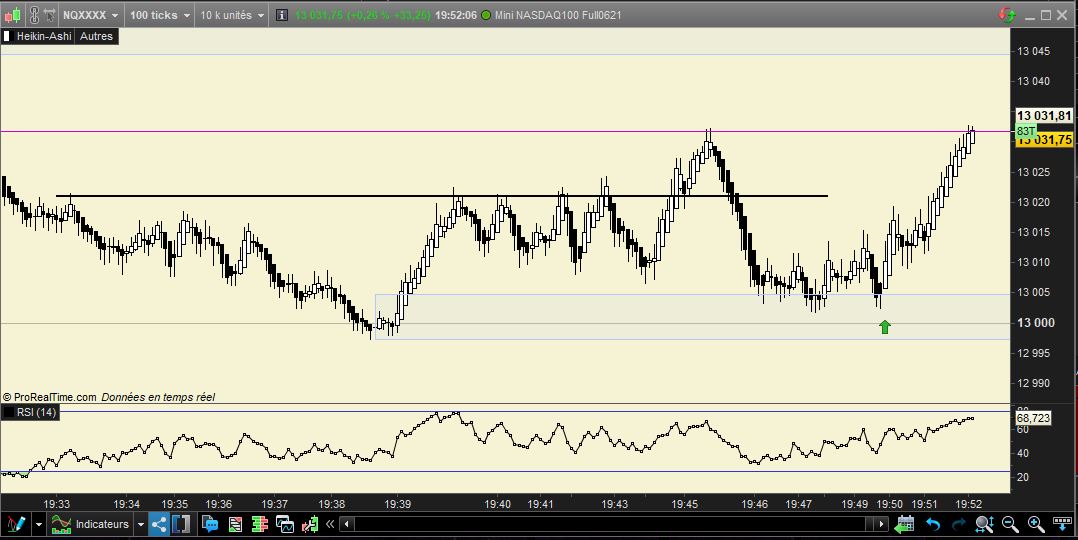Click the green real-time status indicator
This screenshot has width=1078, height=540.
(x=486, y=15)
